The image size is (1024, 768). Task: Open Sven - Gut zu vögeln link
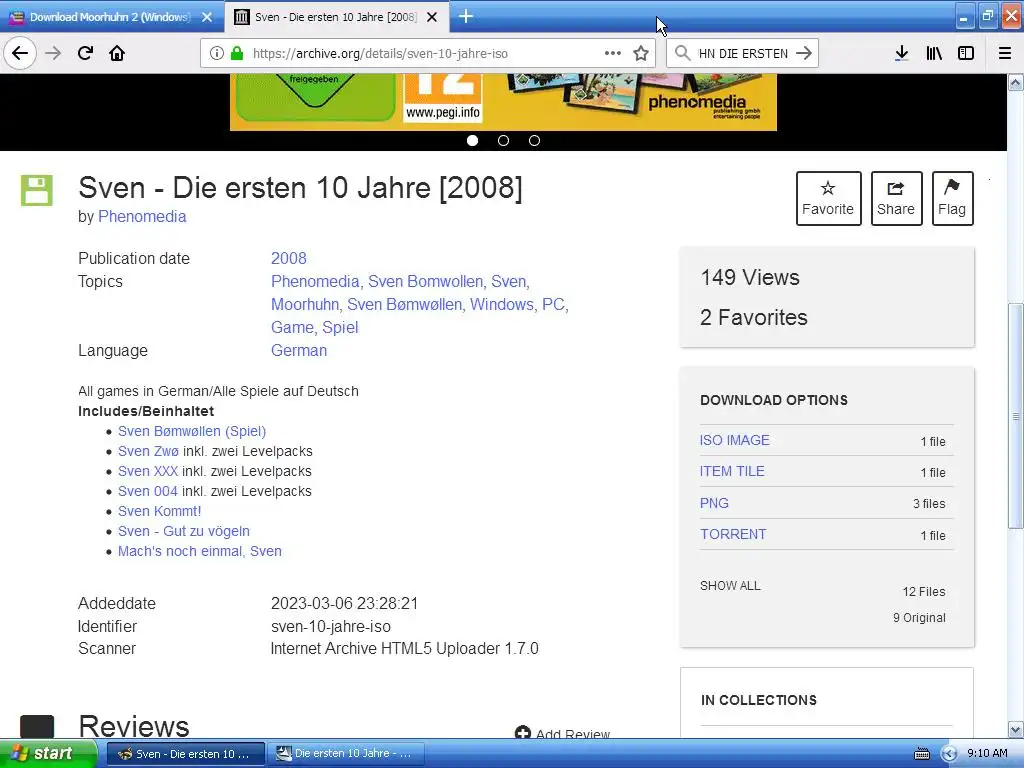coord(184,531)
